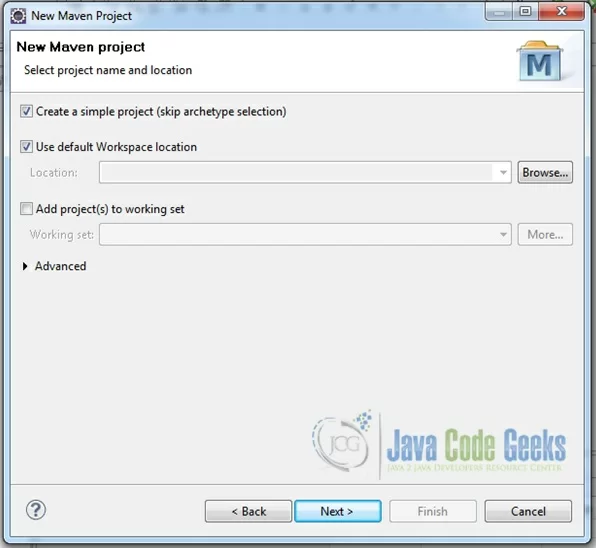
Task: Open the Location dropdown arrow
Action: (x=503, y=173)
